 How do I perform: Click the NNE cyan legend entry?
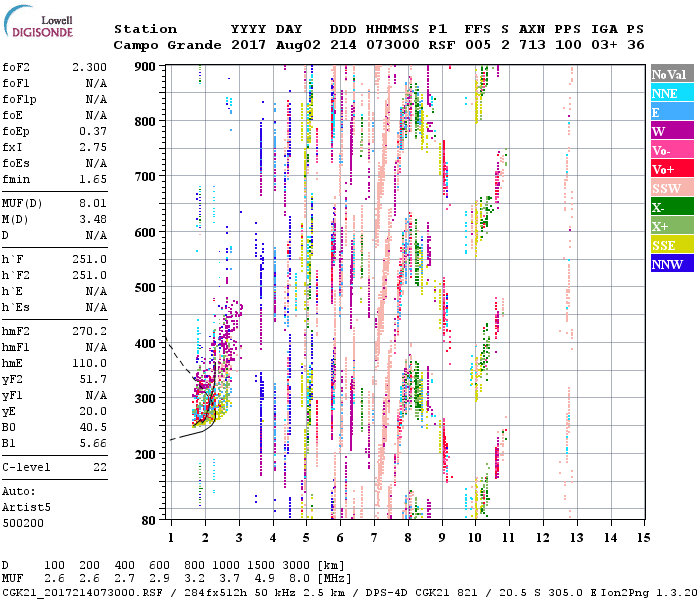tap(672, 93)
